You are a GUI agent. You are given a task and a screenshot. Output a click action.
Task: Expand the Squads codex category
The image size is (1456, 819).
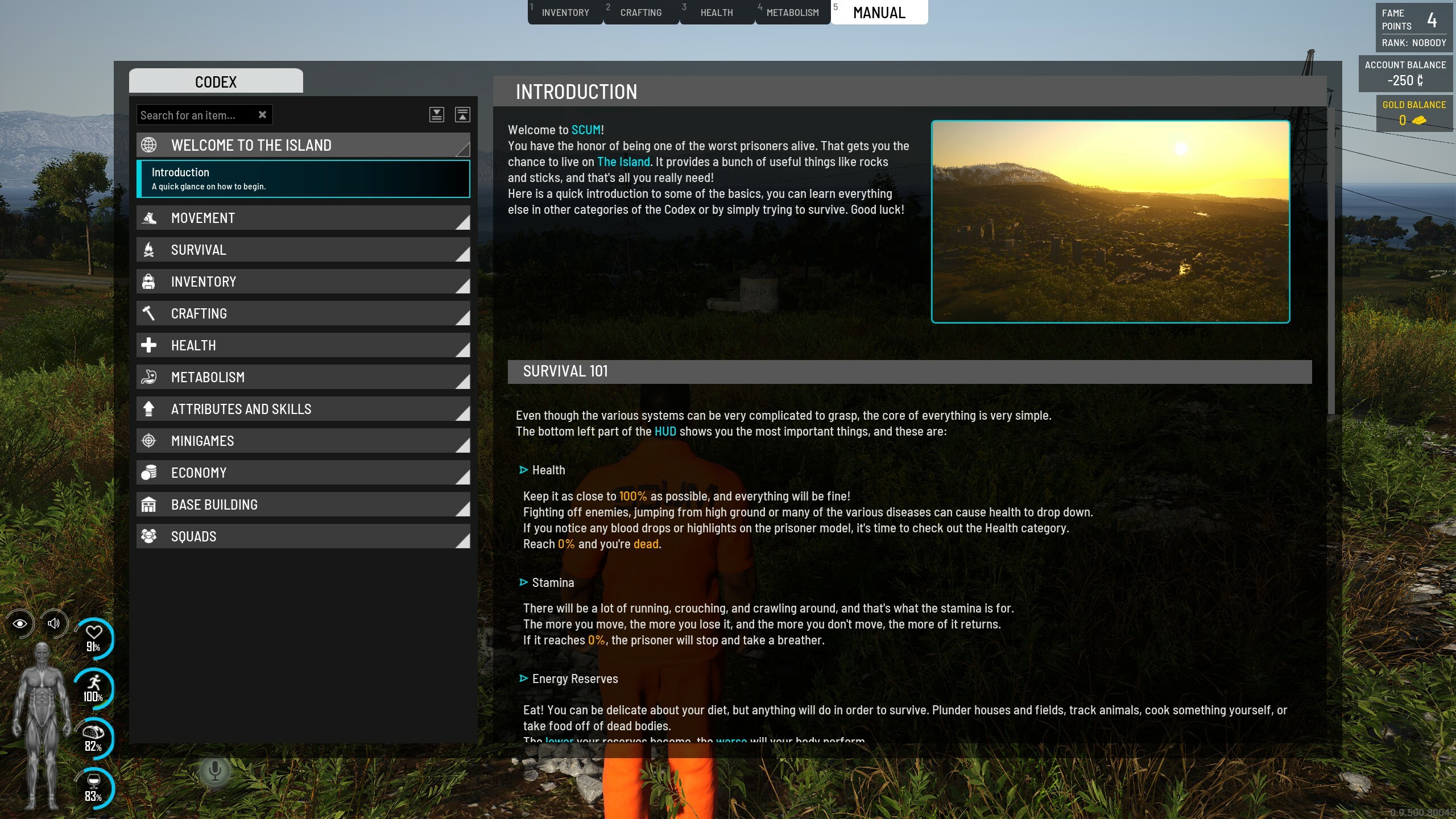point(303,537)
